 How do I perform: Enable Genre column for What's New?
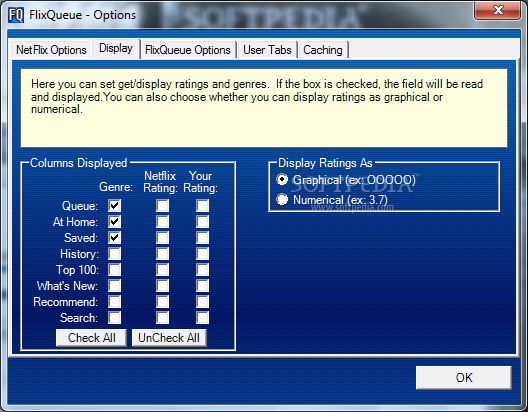[114, 286]
